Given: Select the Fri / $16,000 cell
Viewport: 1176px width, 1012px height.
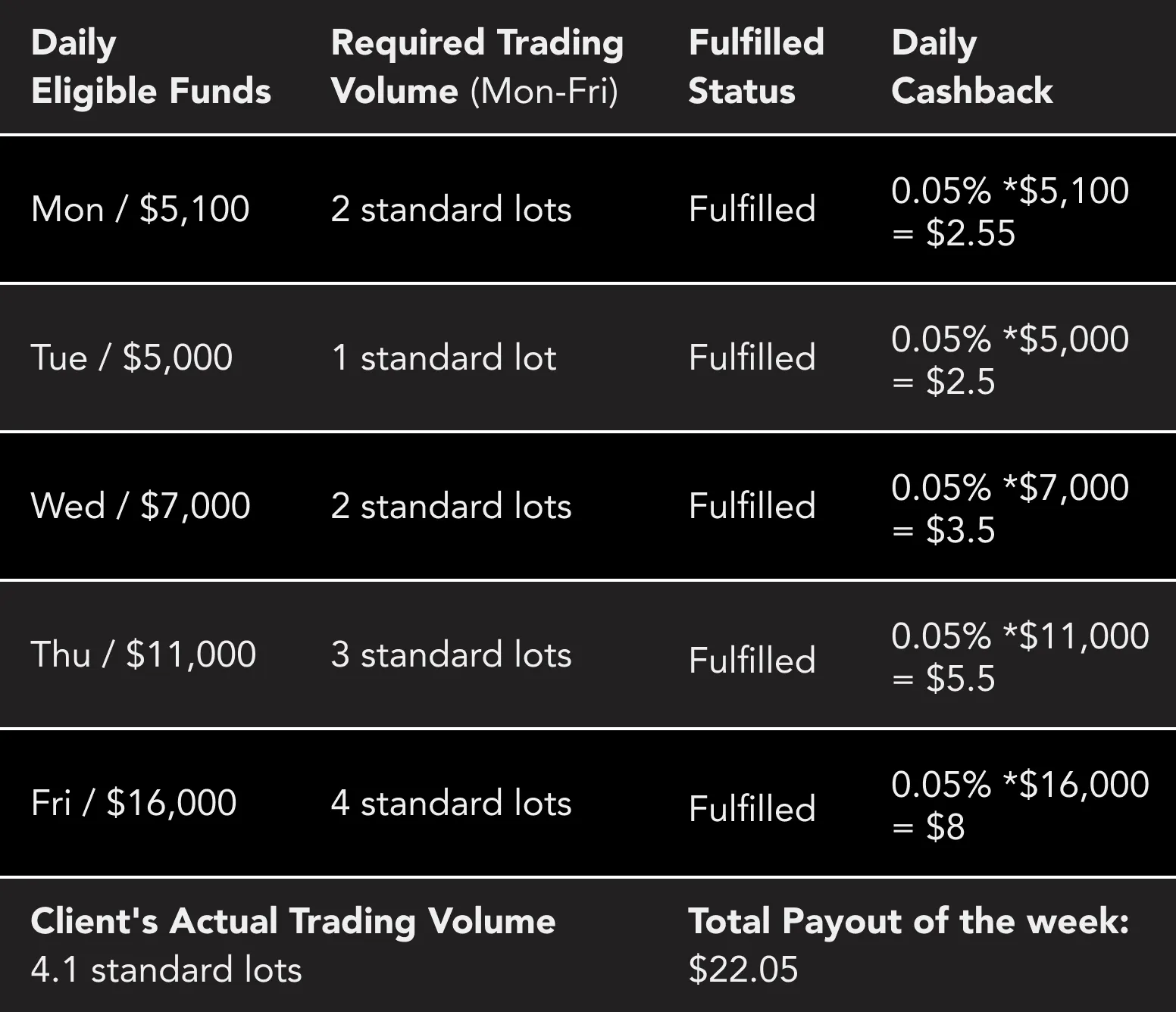Looking at the screenshot, I should click(133, 803).
